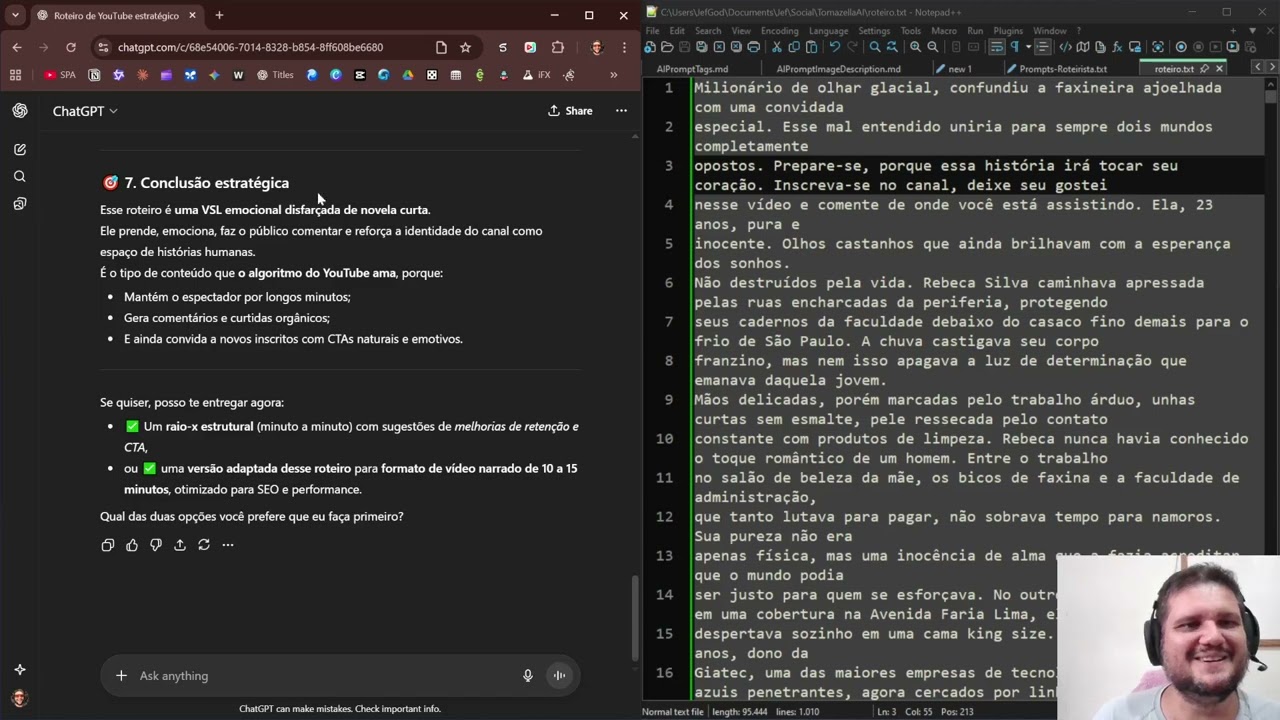The height and width of the screenshot is (720, 1280).
Task: Click the regenerate response icon
Action: point(204,545)
